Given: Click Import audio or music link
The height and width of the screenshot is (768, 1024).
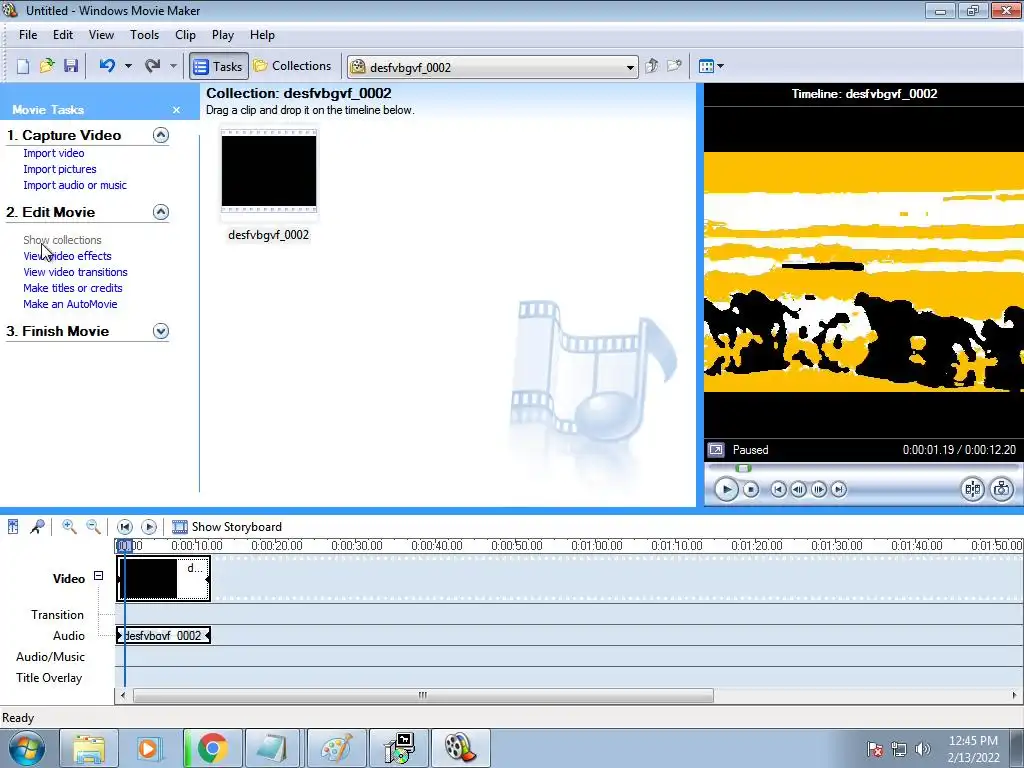Looking at the screenshot, I should pyautogui.click(x=75, y=185).
